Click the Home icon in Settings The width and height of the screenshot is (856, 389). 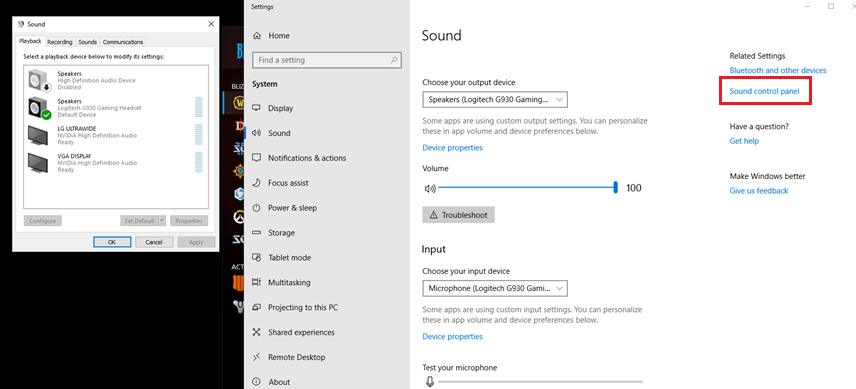(x=257, y=35)
